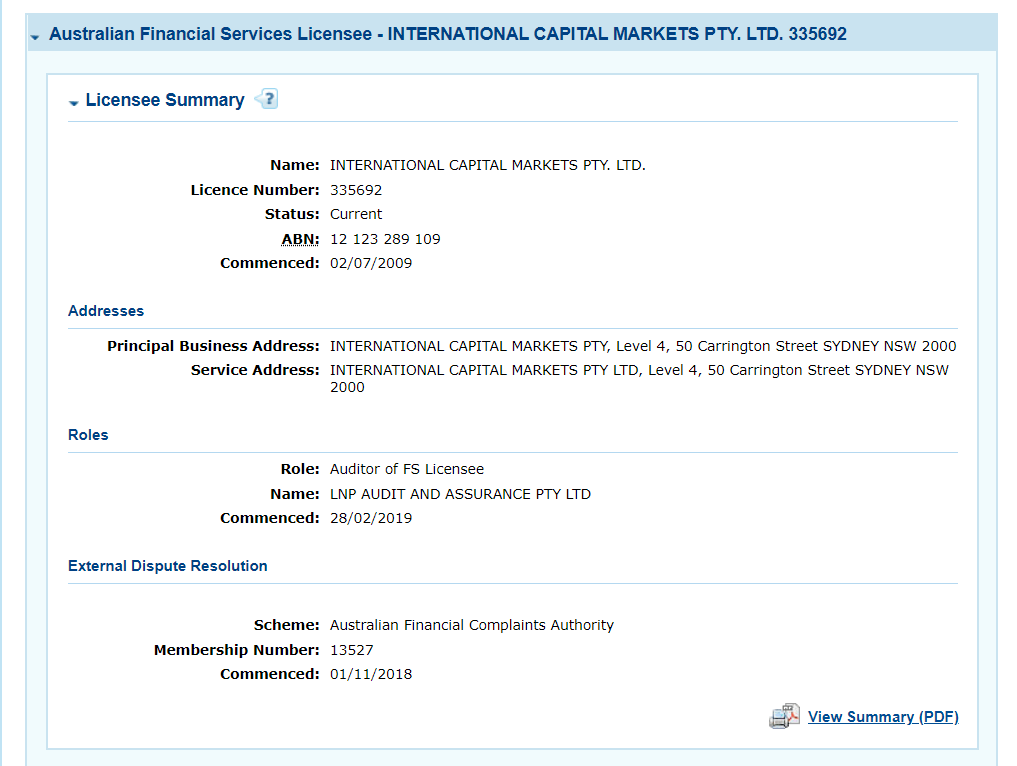Select scheme Australian Financial Complaints Authority

(x=472, y=625)
